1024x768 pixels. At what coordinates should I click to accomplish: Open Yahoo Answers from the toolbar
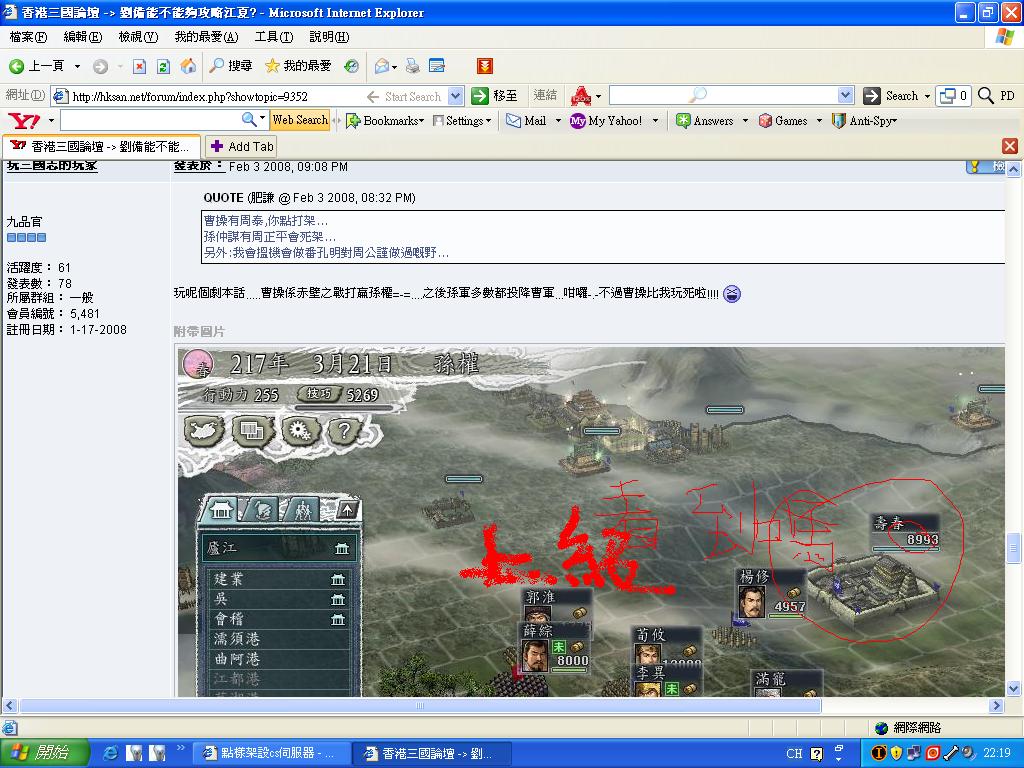(704, 121)
